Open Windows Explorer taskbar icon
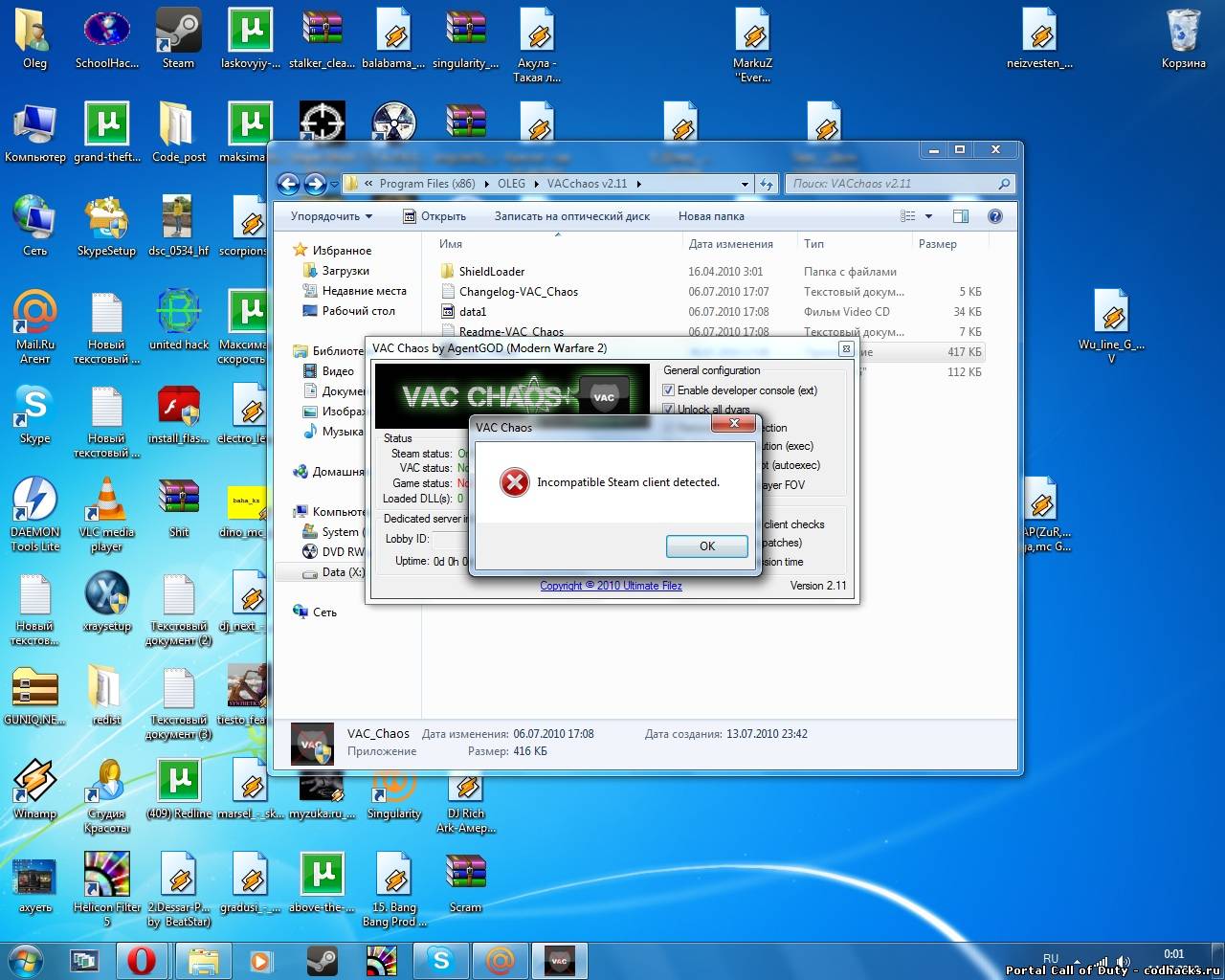 [203, 960]
